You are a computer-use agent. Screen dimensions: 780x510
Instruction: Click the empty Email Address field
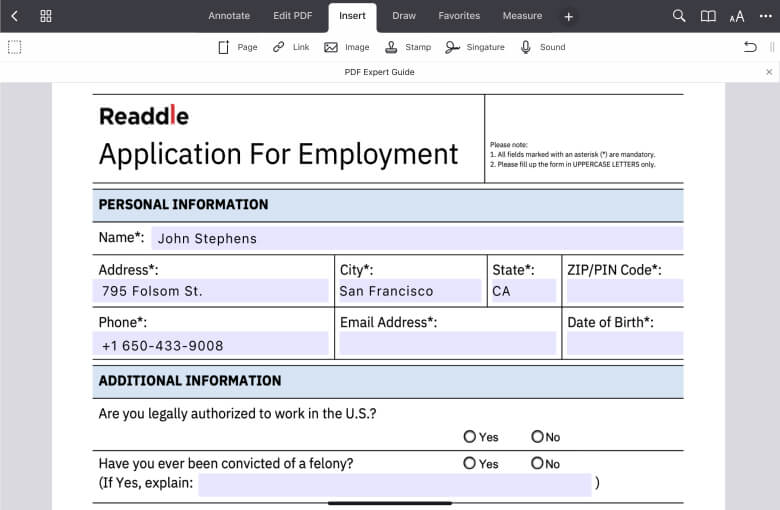(x=447, y=344)
